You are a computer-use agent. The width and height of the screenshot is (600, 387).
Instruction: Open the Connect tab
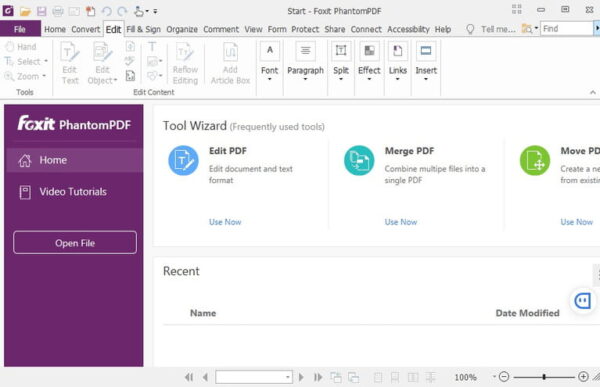[x=366, y=29]
